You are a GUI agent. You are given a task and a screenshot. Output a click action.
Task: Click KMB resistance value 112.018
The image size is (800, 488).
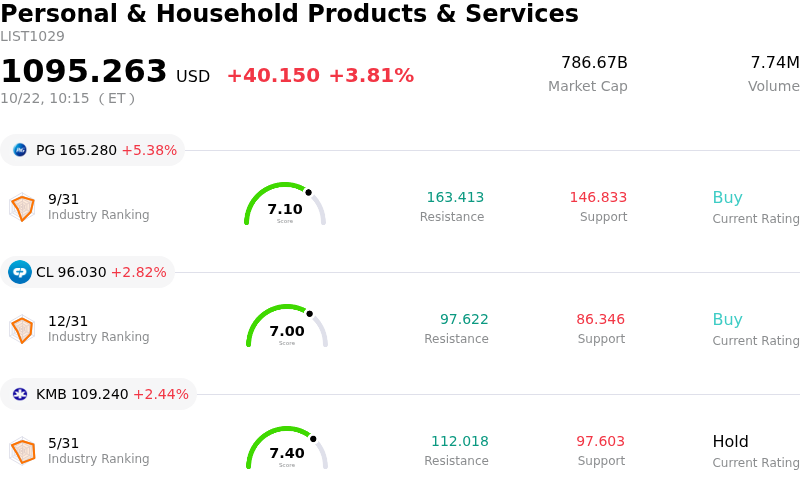pyautogui.click(x=460, y=442)
